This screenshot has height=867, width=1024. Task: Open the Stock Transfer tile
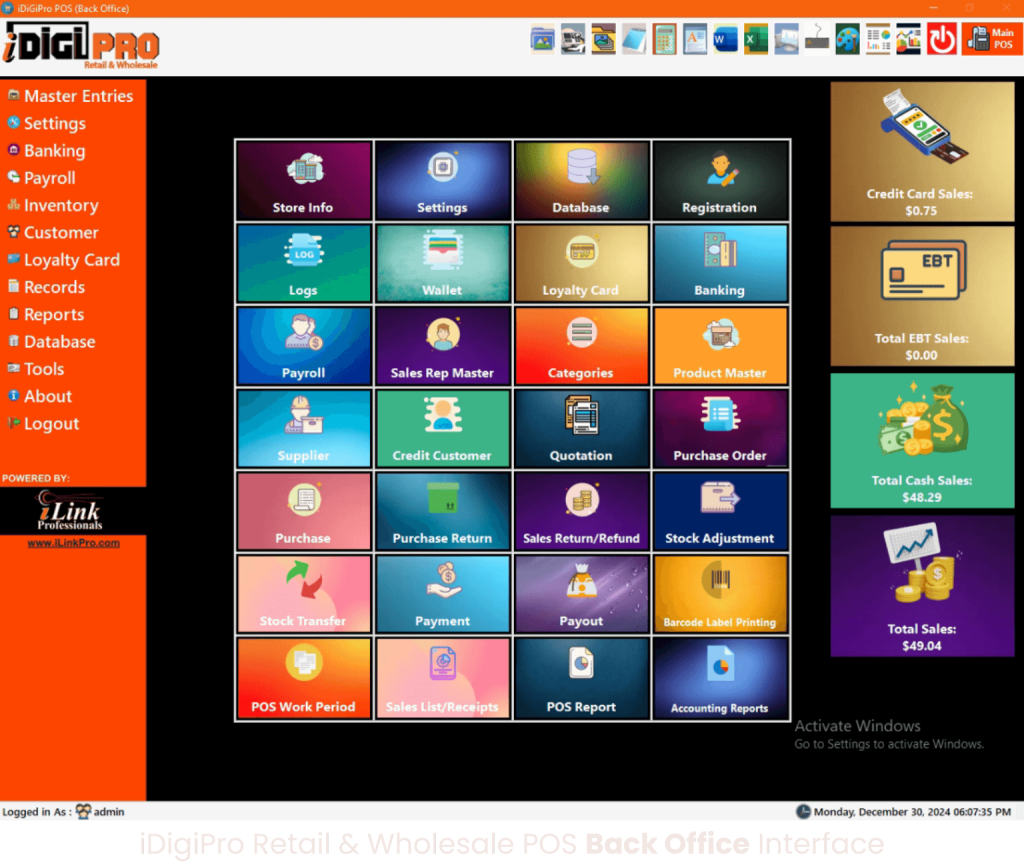pyautogui.click(x=304, y=595)
